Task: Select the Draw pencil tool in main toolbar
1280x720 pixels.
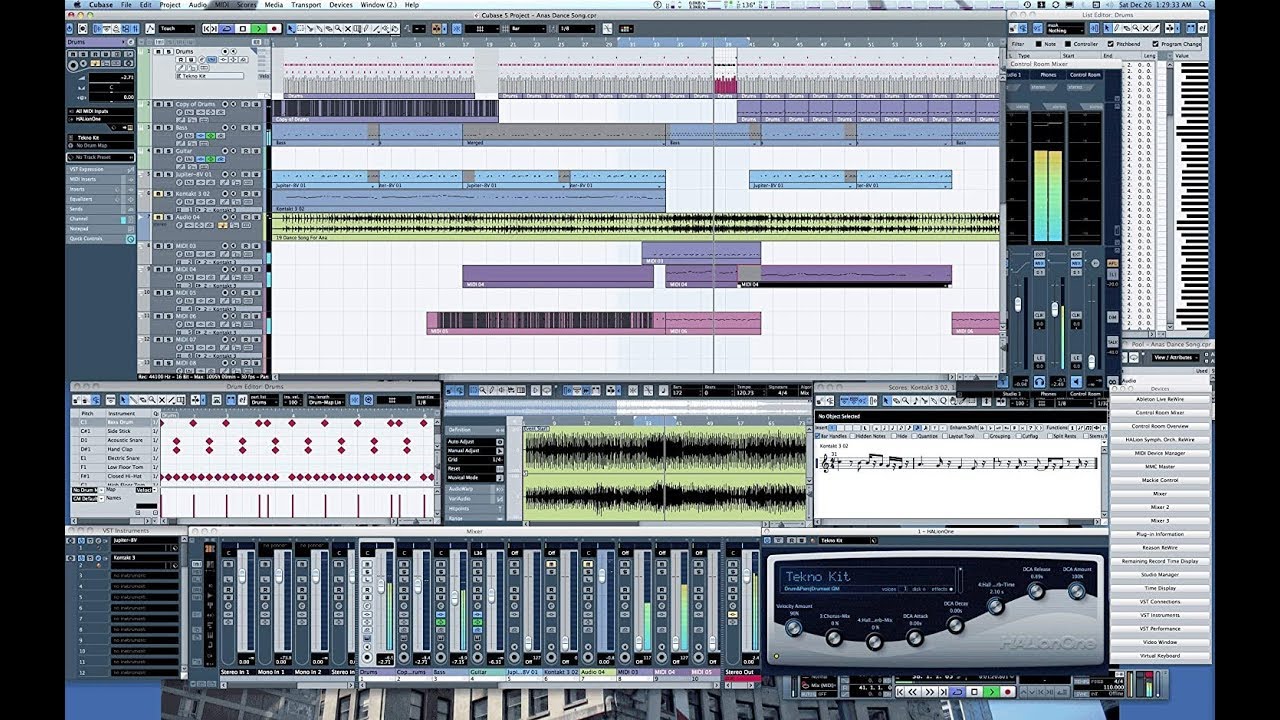Action: tap(366, 29)
